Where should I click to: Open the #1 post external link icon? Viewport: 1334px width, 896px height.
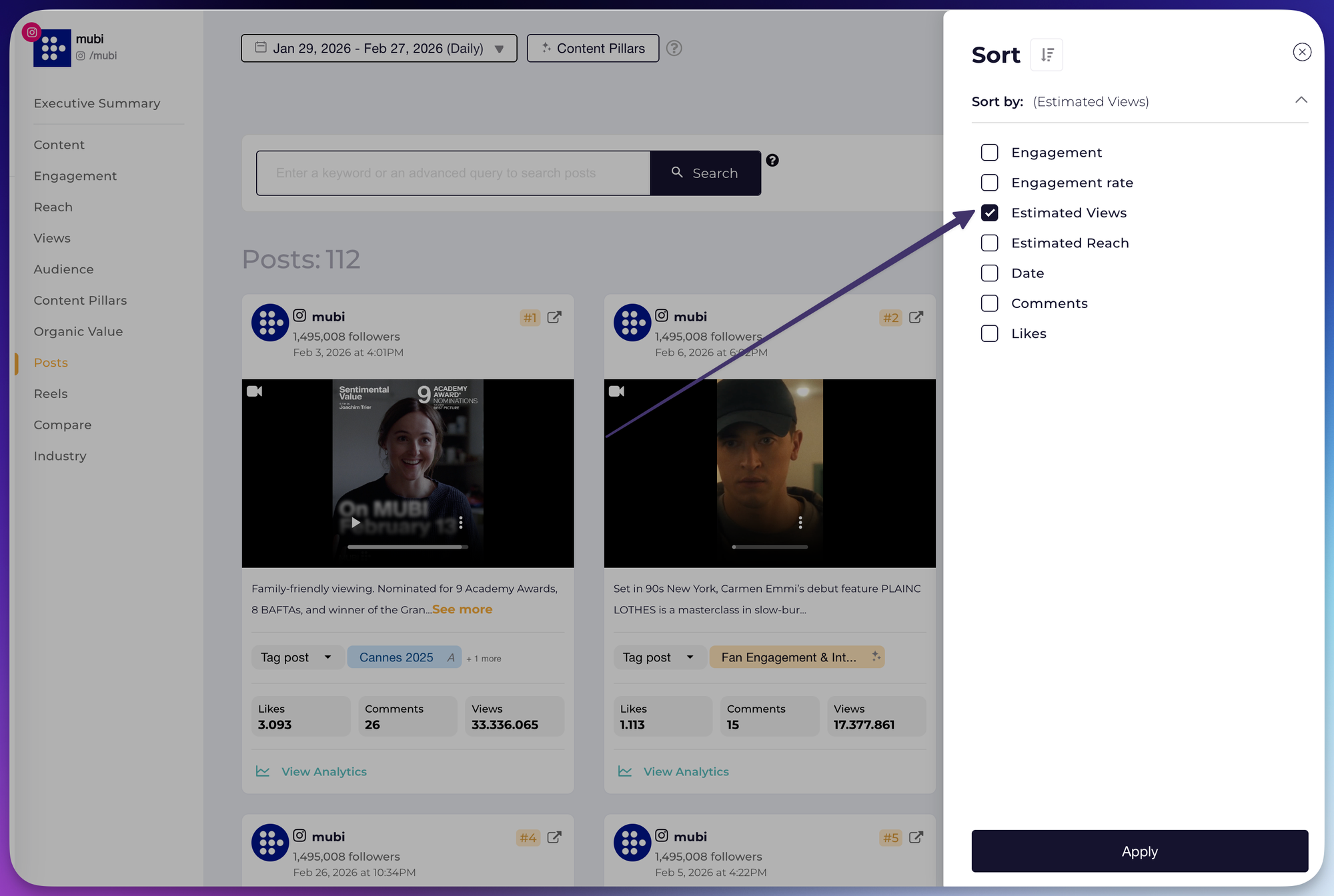click(554, 317)
